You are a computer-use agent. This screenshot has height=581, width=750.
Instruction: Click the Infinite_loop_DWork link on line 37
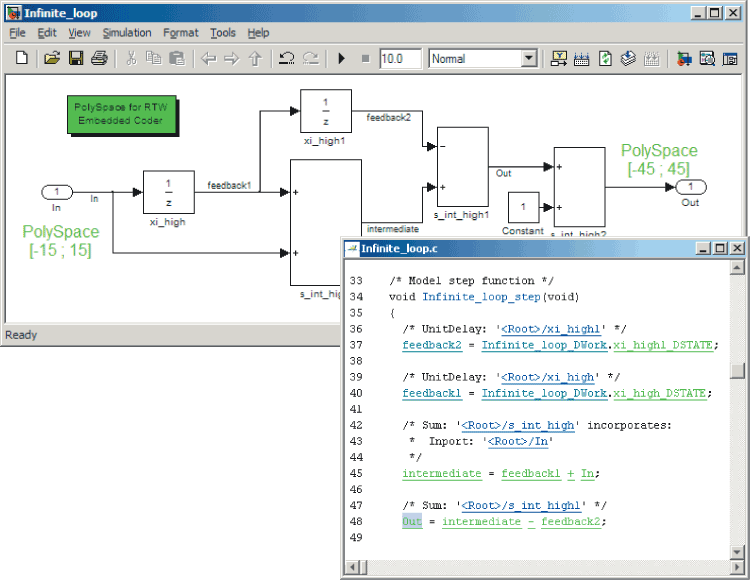(545, 345)
